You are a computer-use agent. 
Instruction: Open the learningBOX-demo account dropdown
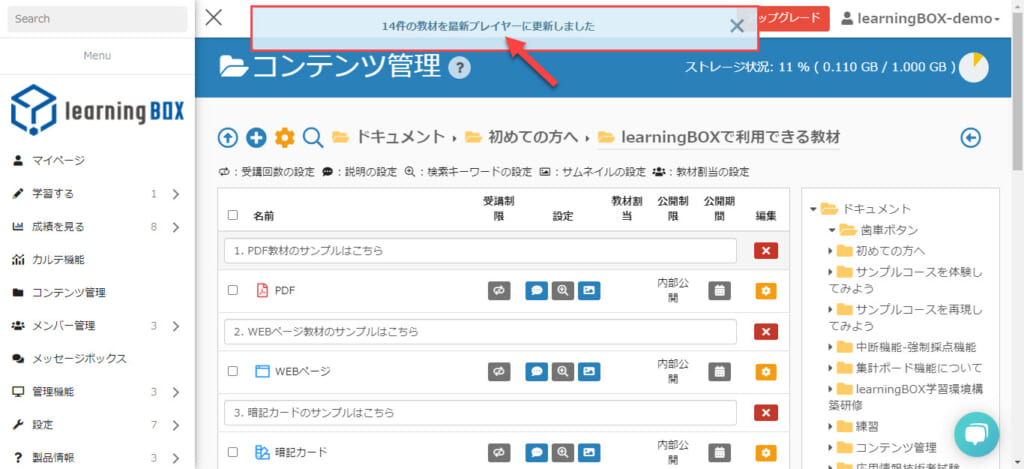(920, 19)
